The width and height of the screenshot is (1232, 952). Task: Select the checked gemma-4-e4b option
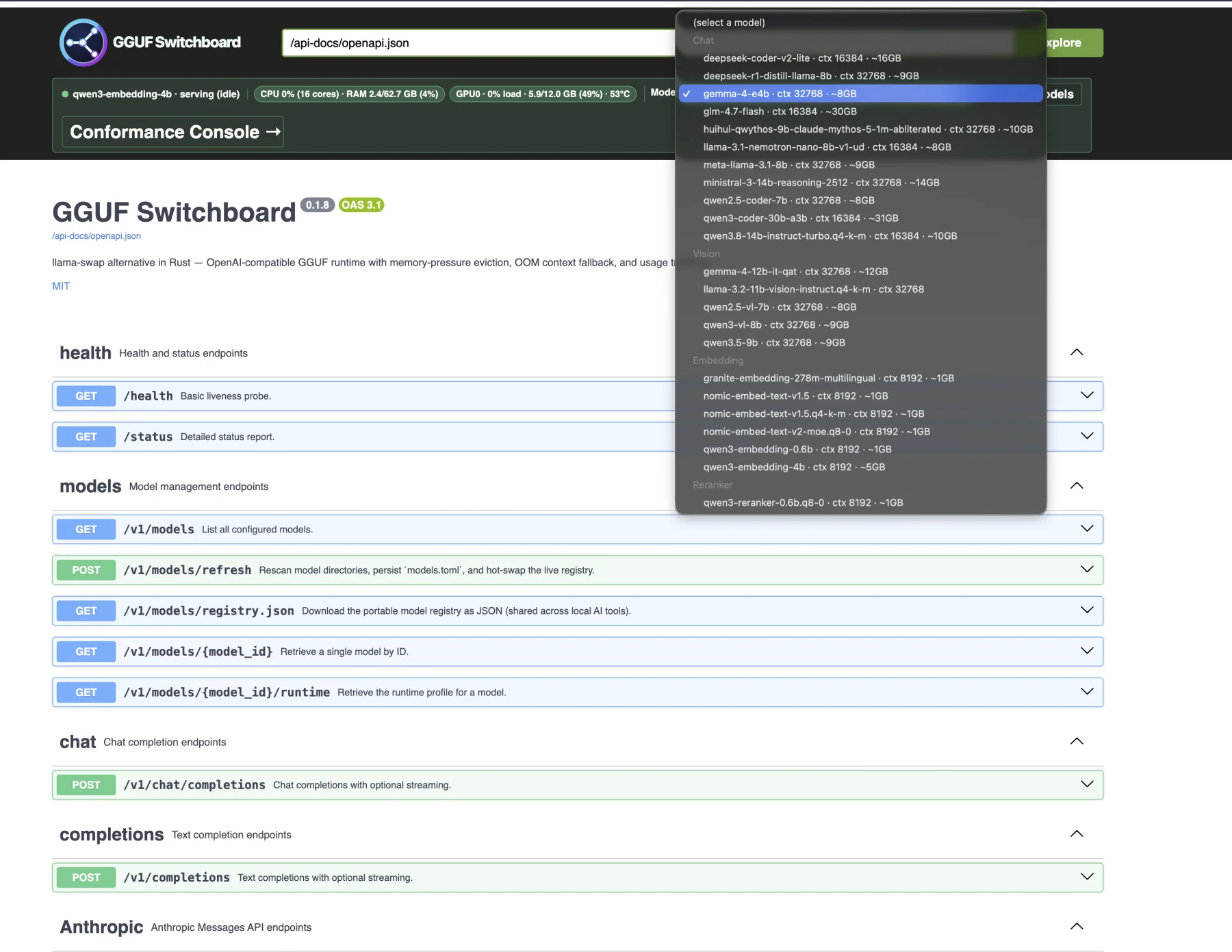[860, 94]
